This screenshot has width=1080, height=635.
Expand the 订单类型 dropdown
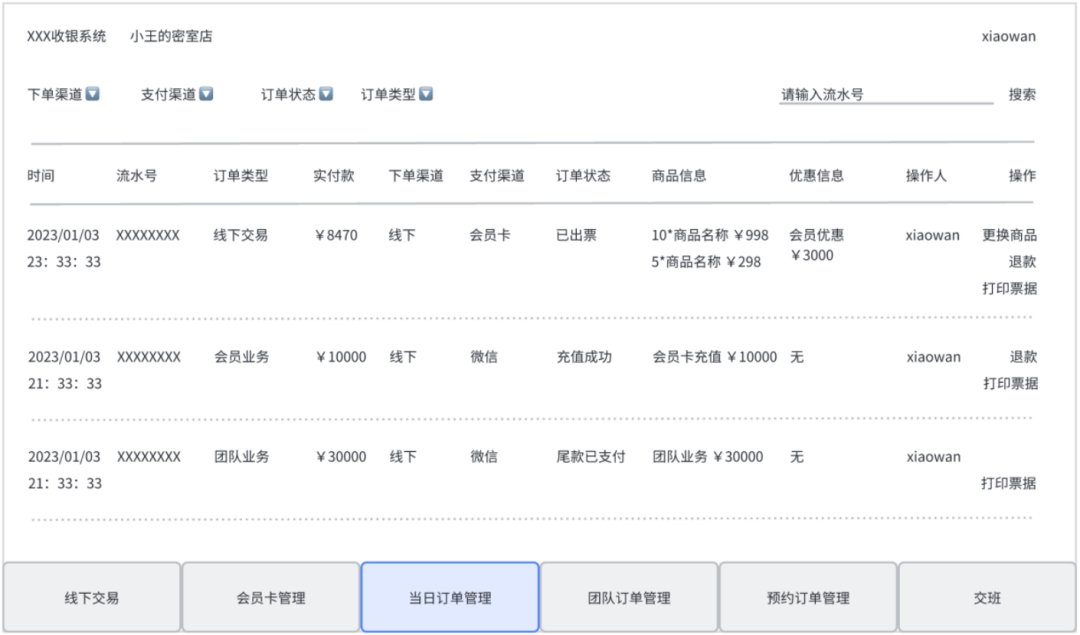[395, 94]
